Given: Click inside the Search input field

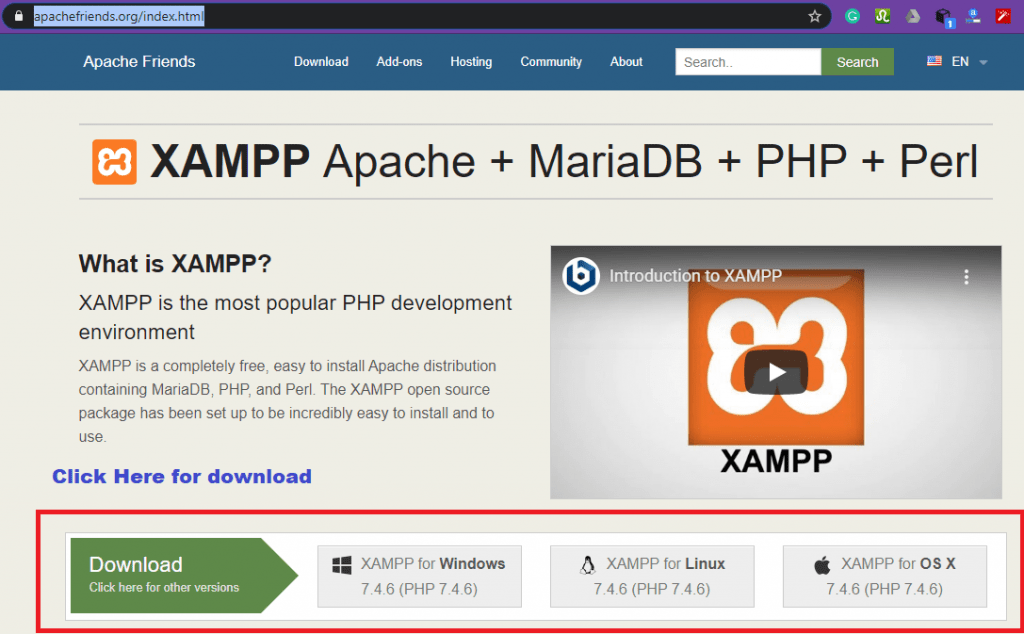Looking at the screenshot, I should click(x=747, y=61).
